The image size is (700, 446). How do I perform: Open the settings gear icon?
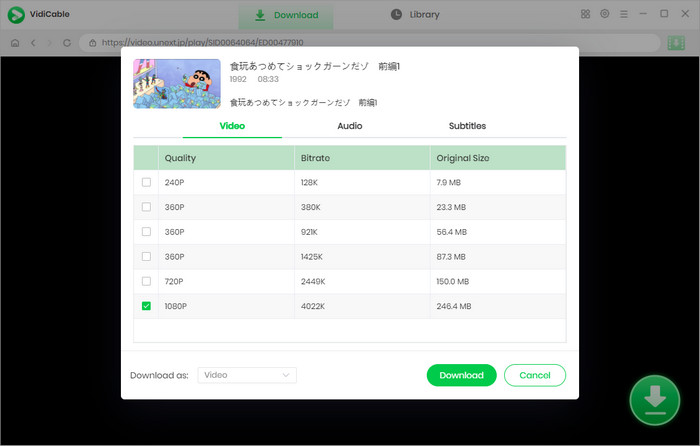click(x=605, y=14)
